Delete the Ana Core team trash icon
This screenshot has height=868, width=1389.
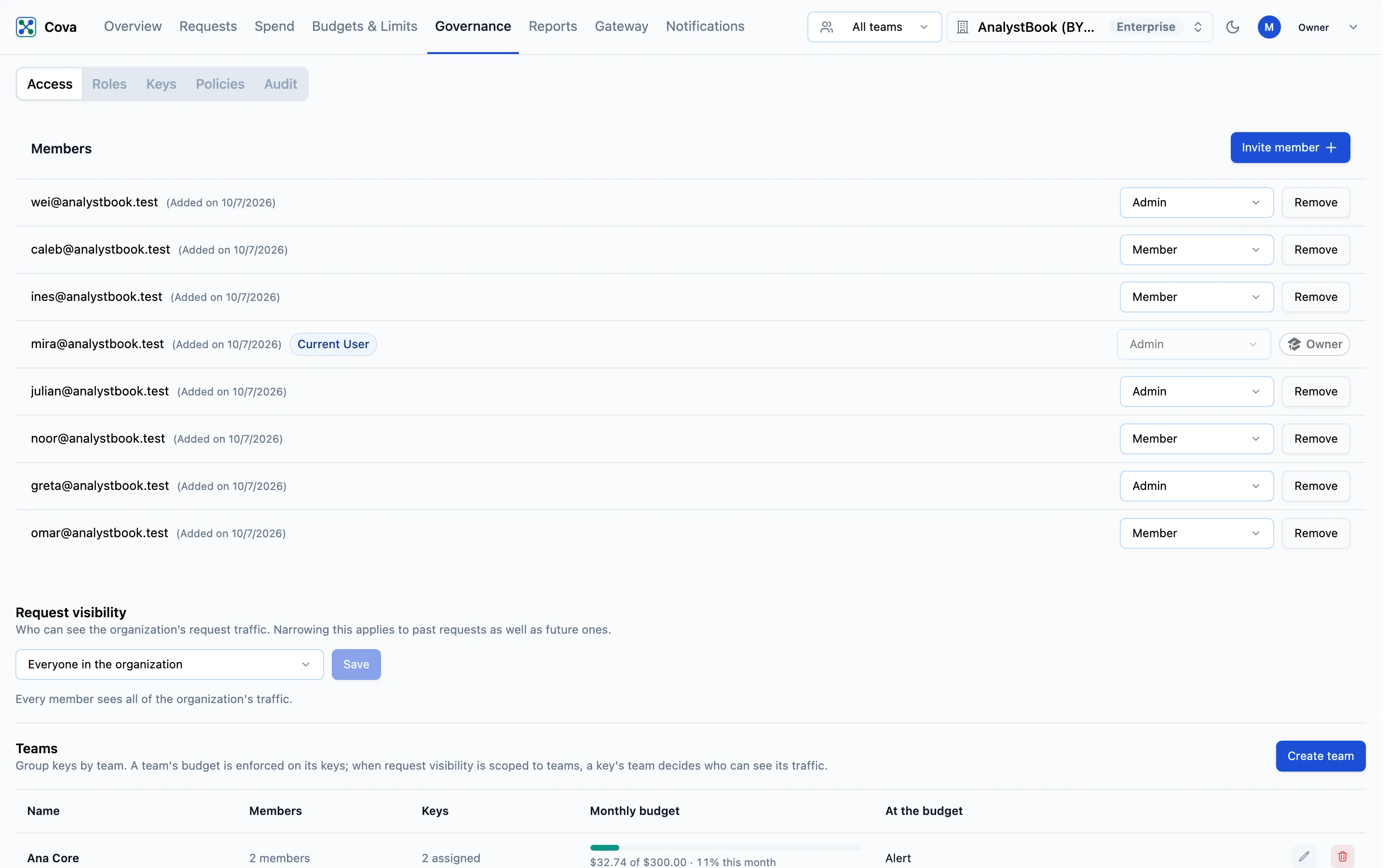click(x=1343, y=856)
